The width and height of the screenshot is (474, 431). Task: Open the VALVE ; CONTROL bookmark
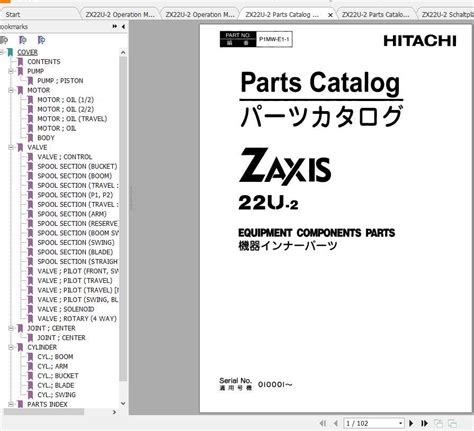64,157
